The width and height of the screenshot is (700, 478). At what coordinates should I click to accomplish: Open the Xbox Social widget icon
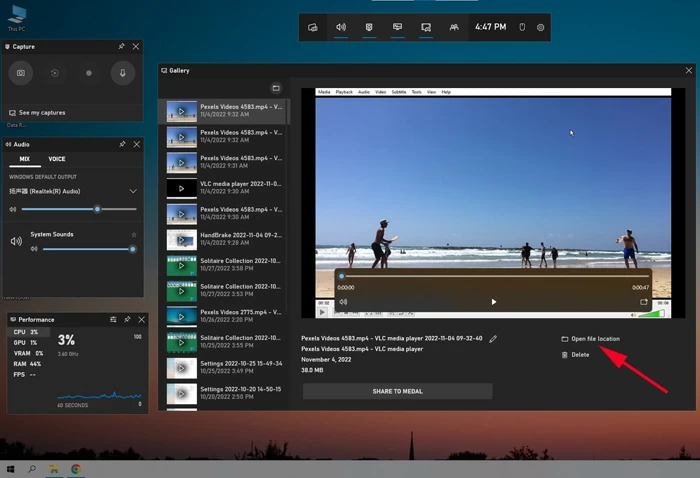pos(454,27)
